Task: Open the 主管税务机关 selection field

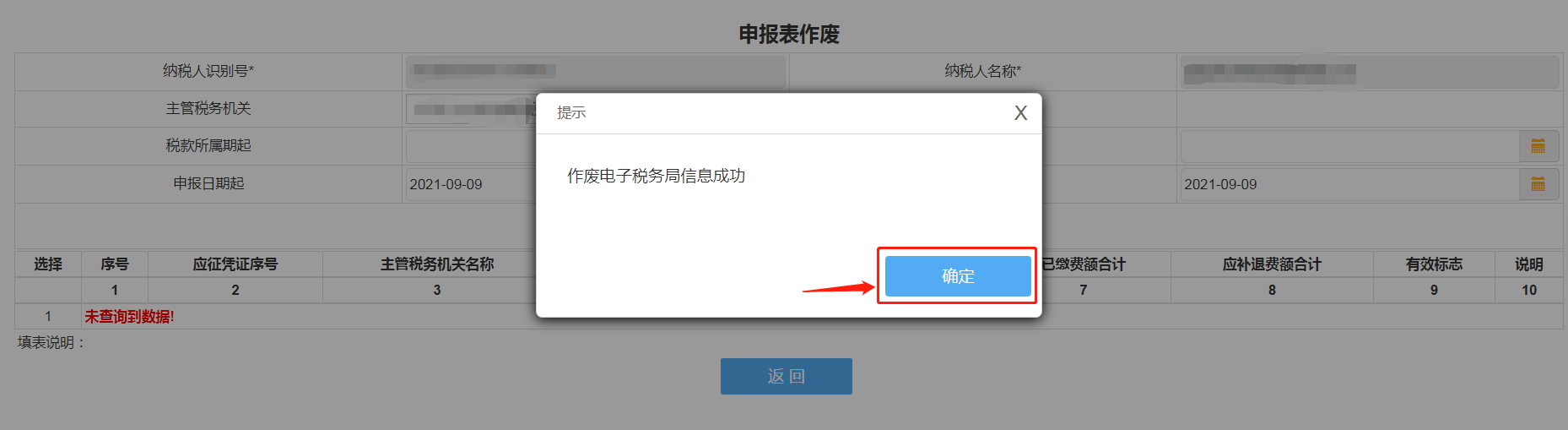Action: pyautogui.click(x=471, y=109)
